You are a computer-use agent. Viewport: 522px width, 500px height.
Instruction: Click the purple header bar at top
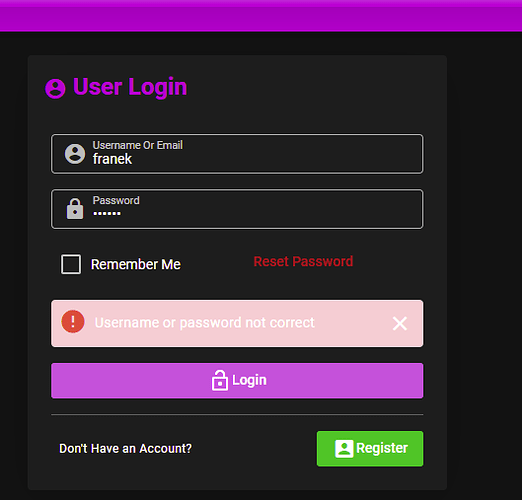[261, 16]
